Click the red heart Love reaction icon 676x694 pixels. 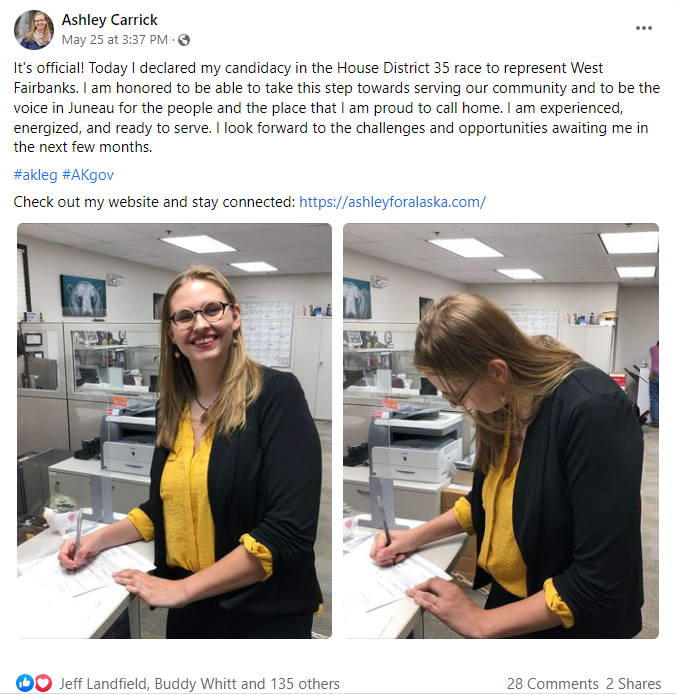pyautogui.click(x=43, y=683)
